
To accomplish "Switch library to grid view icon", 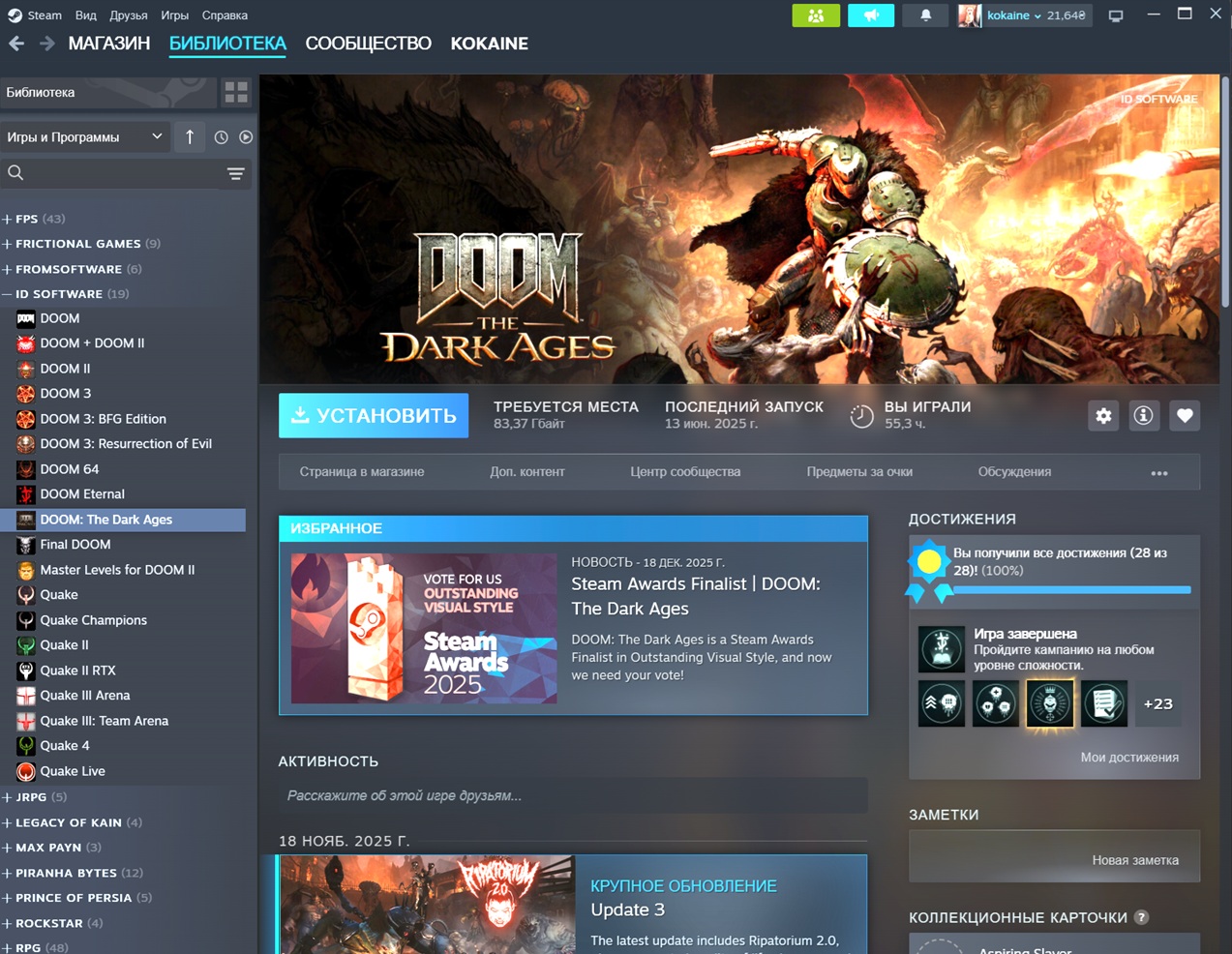I will click(x=236, y=93).
